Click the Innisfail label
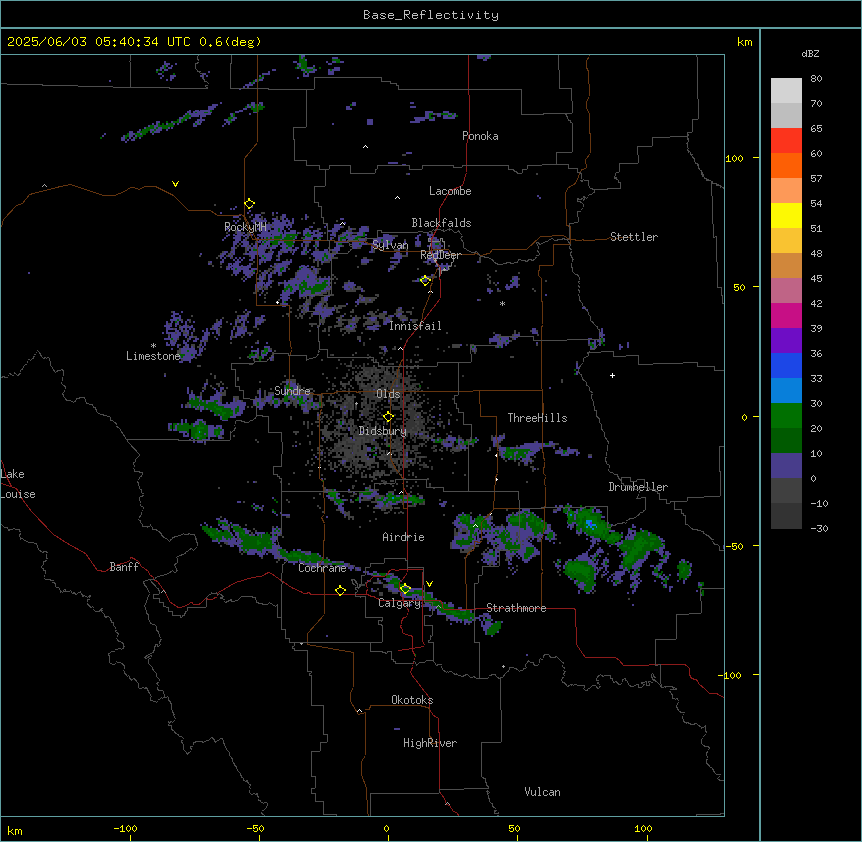 (415, 326)
